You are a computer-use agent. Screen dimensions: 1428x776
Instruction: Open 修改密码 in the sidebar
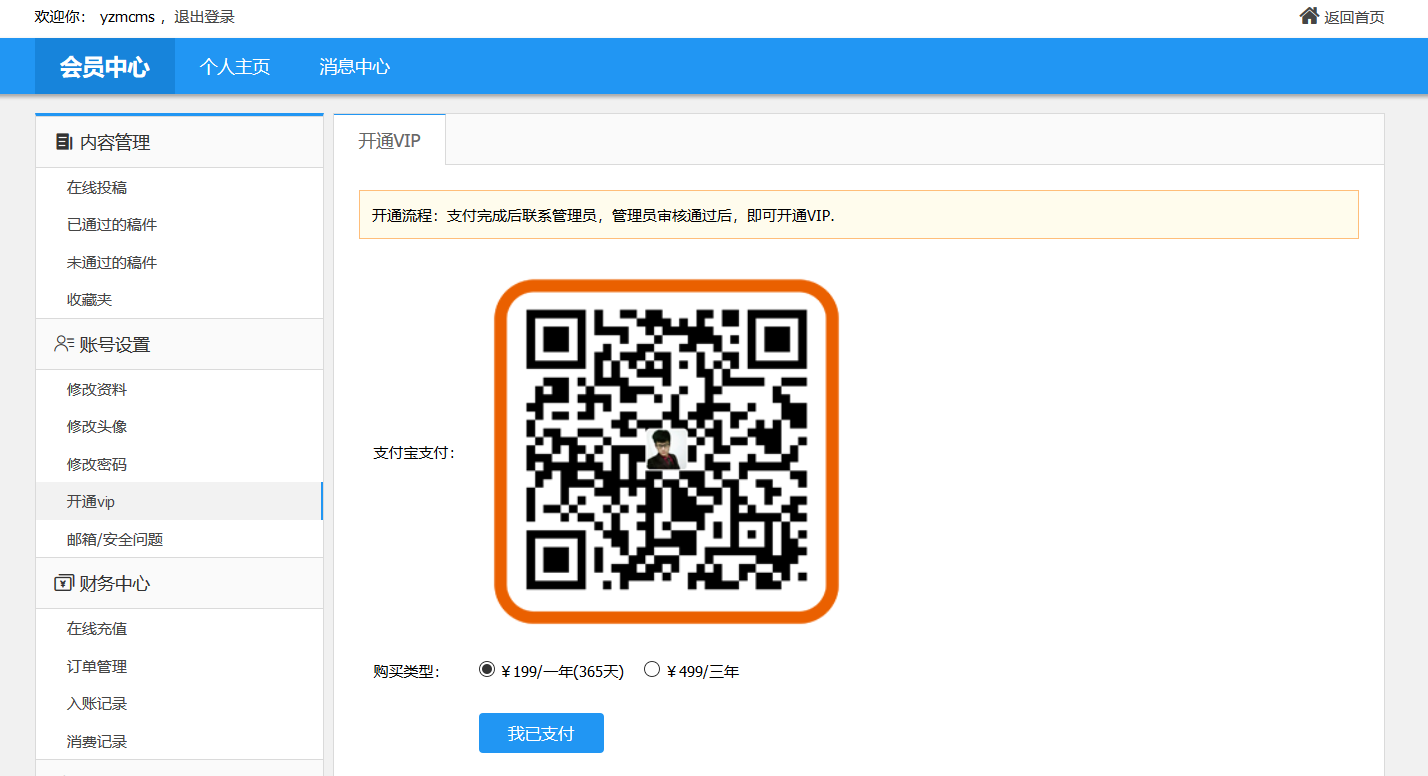click(x=97, y=464)
